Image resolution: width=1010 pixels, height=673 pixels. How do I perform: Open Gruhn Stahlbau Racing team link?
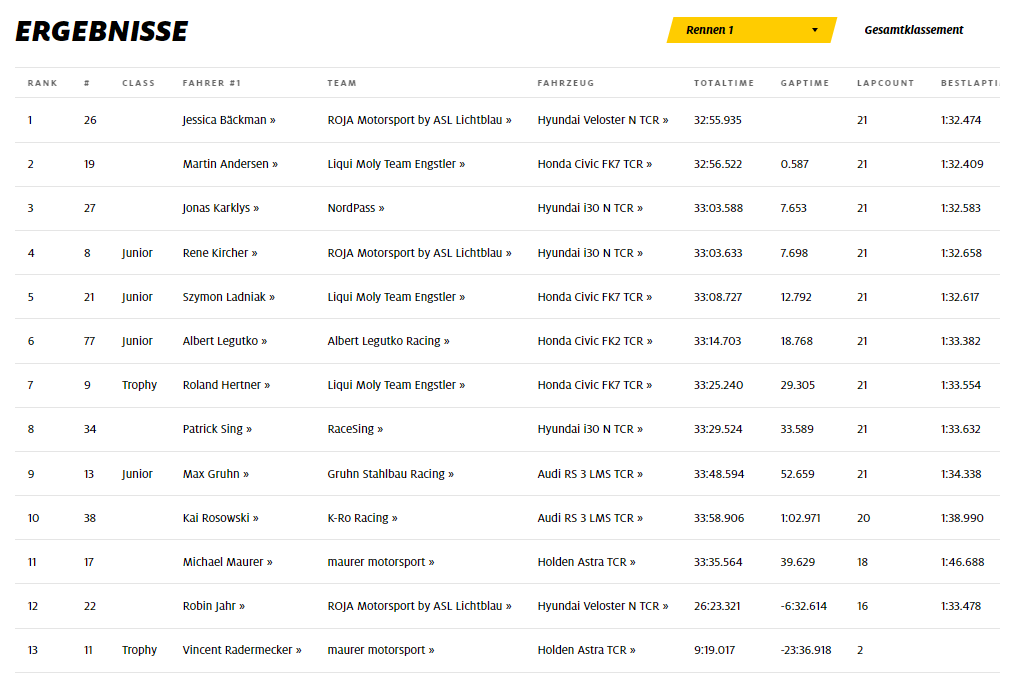tap(390, 474)
